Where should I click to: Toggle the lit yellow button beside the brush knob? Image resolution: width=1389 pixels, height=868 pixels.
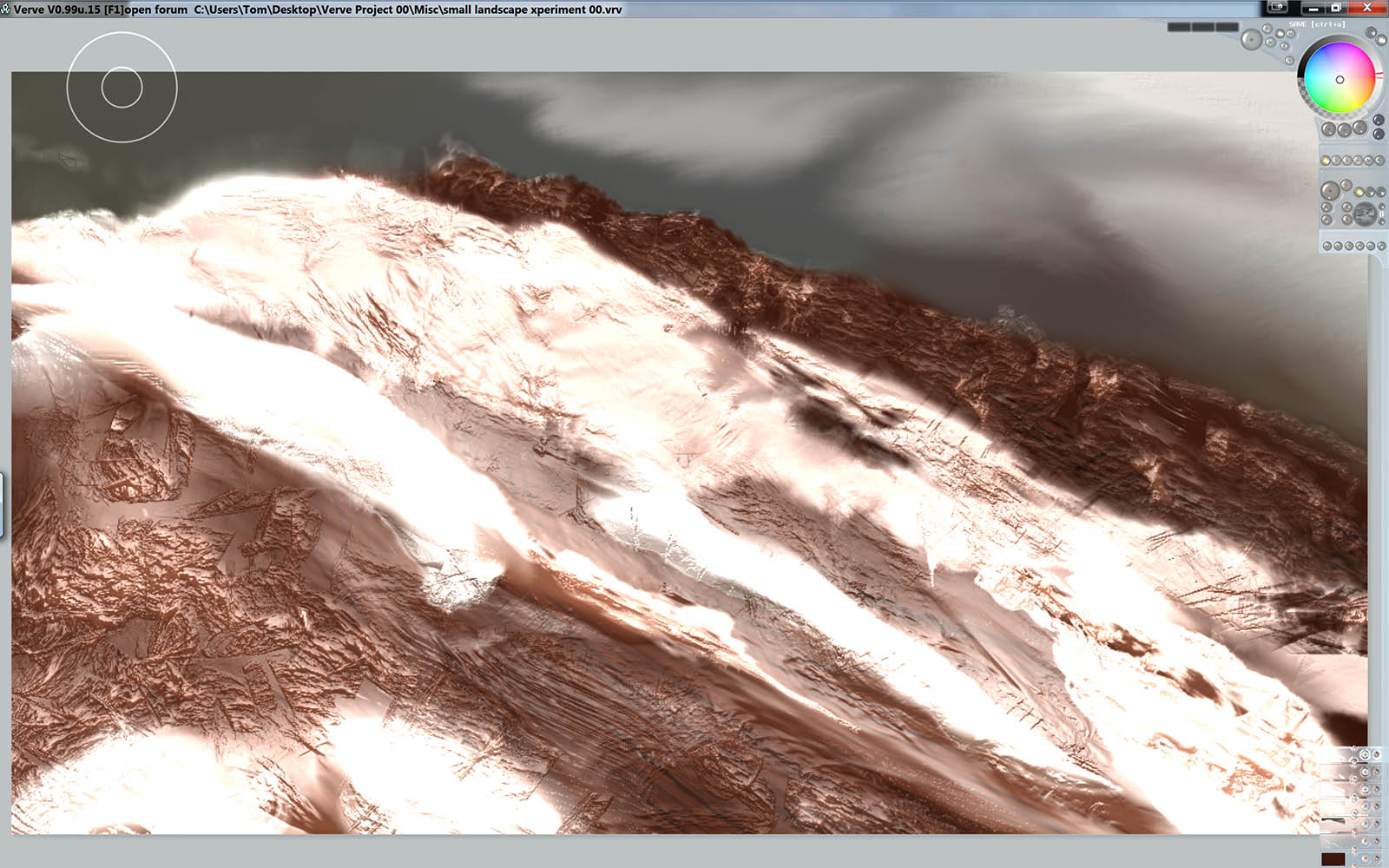coord(1359,192)
